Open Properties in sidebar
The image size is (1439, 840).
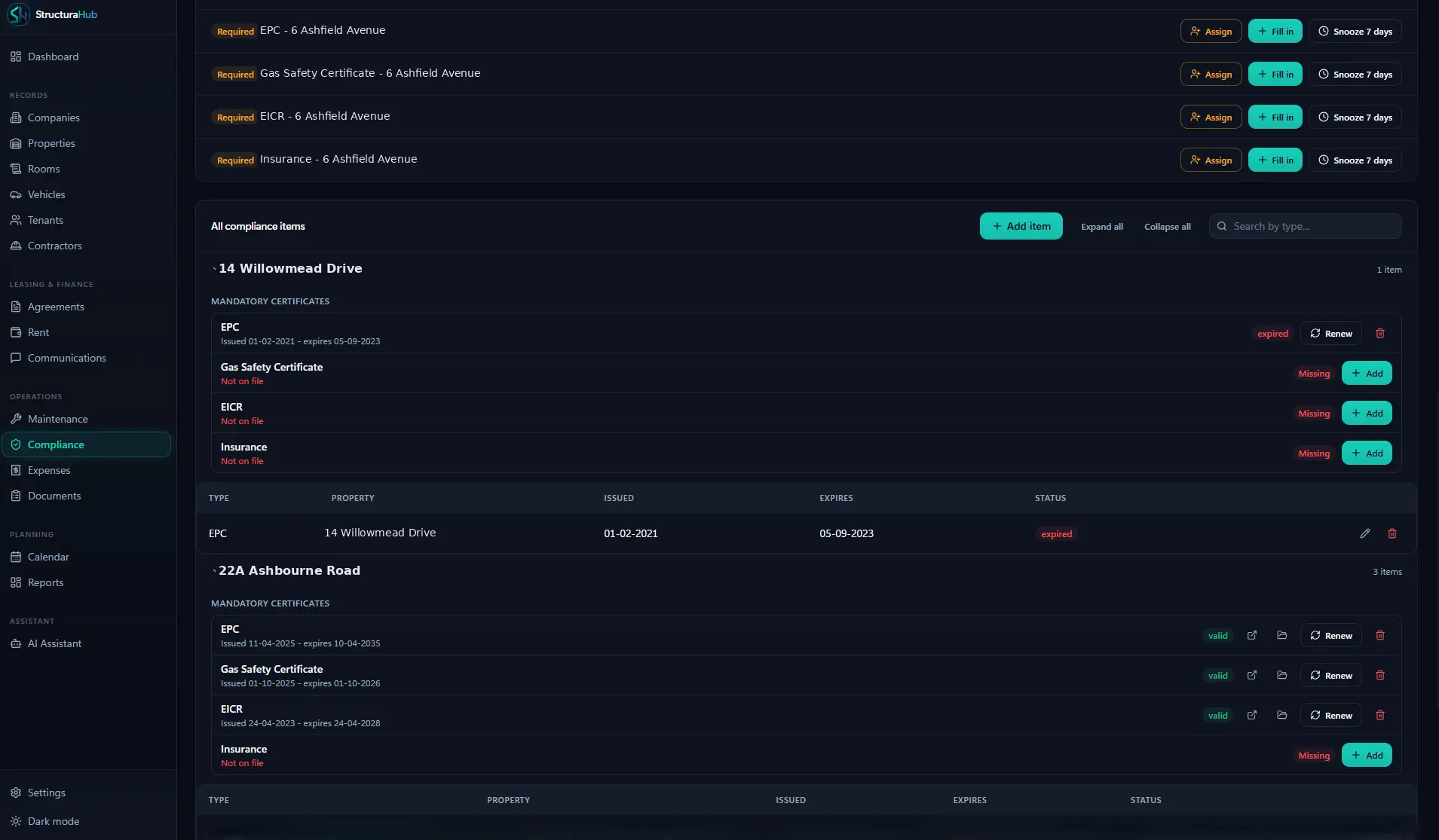88,143
